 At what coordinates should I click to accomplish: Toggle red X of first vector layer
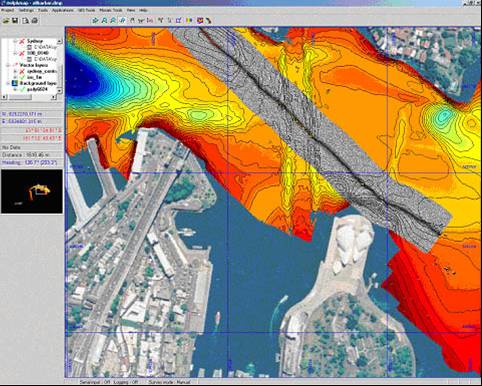(x=22, y=71)
